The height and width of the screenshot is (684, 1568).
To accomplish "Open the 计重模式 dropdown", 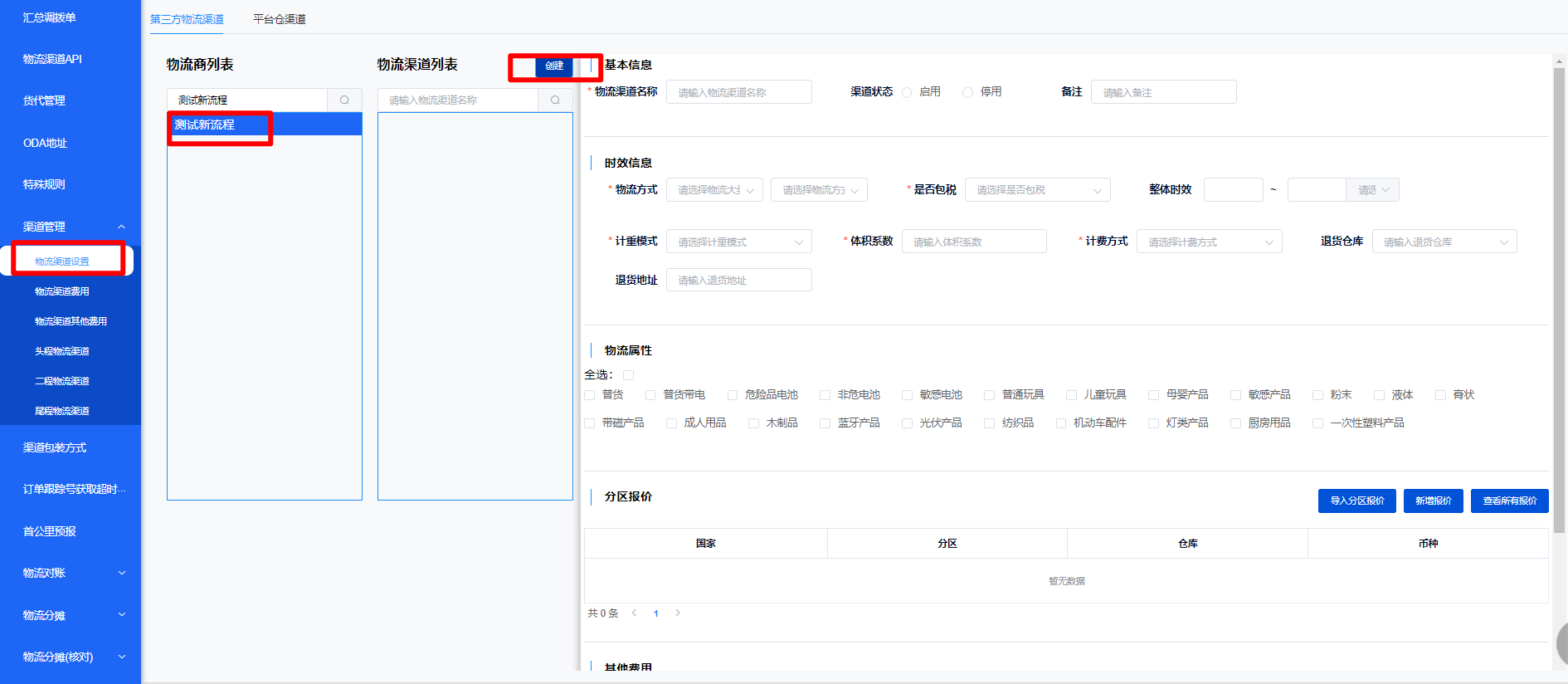I will tap(738, 242).
